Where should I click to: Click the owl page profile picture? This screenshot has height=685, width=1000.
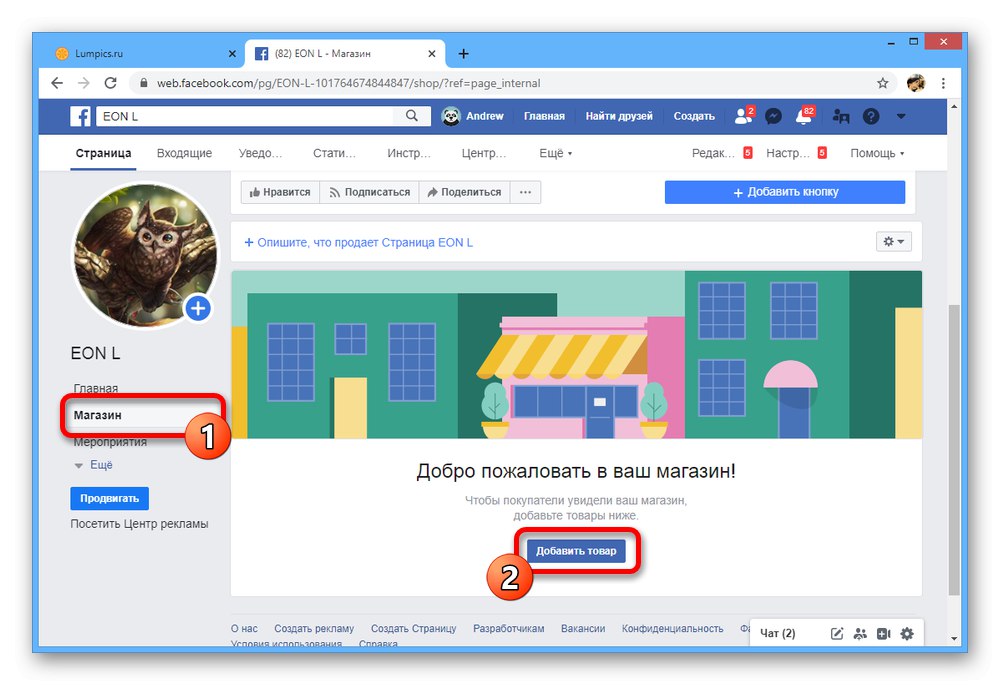145,255
